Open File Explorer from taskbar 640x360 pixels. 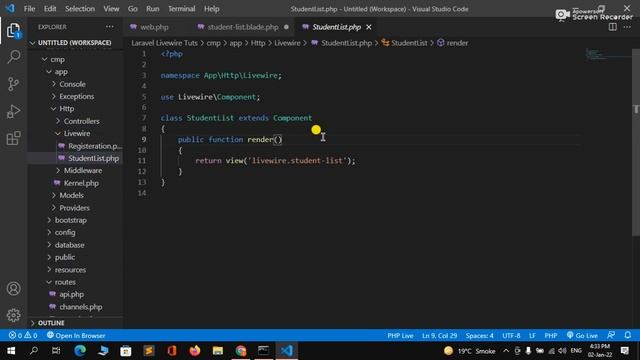coord(218,351)
